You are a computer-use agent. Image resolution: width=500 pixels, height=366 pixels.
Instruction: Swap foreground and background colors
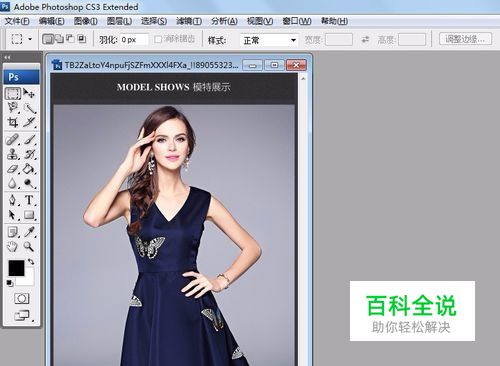31,261
